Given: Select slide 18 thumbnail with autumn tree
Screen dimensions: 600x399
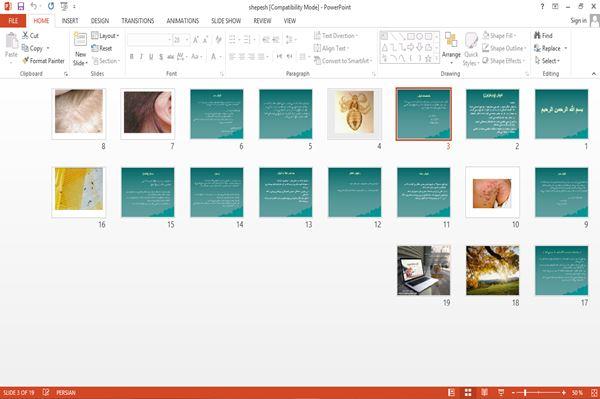Looking at the screenshot, I should point(492,270).
